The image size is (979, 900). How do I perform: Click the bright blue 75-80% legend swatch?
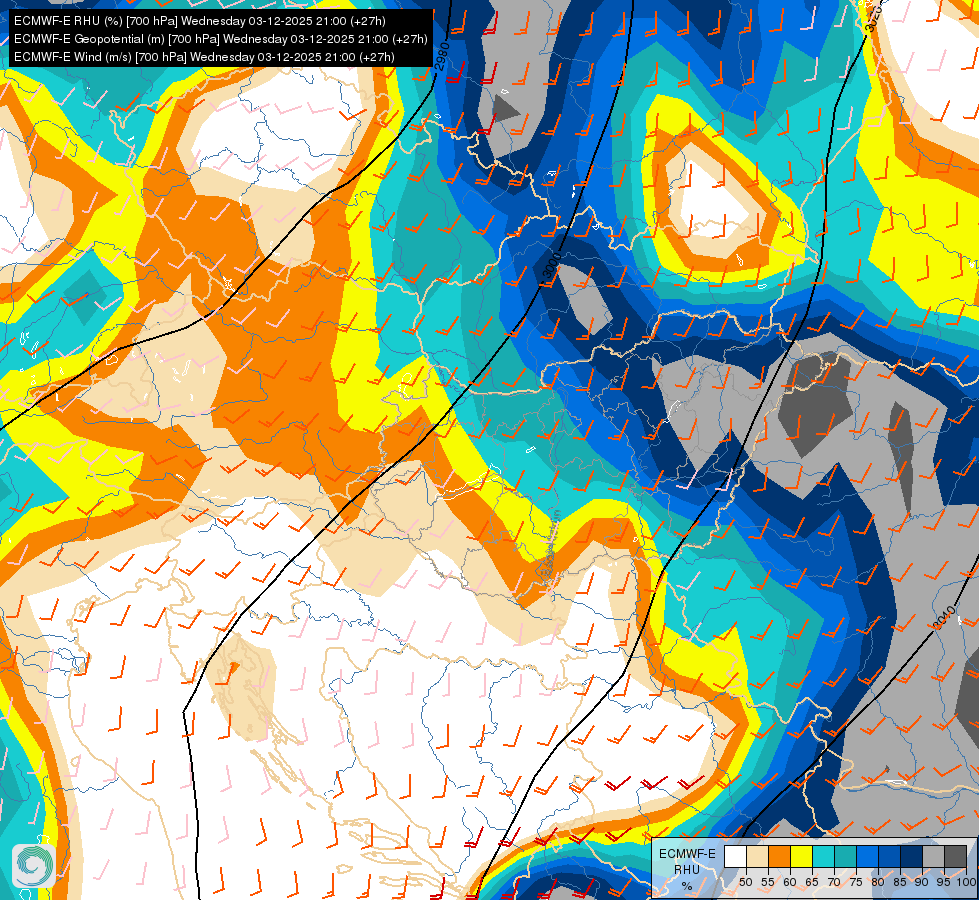coord(867,856)
